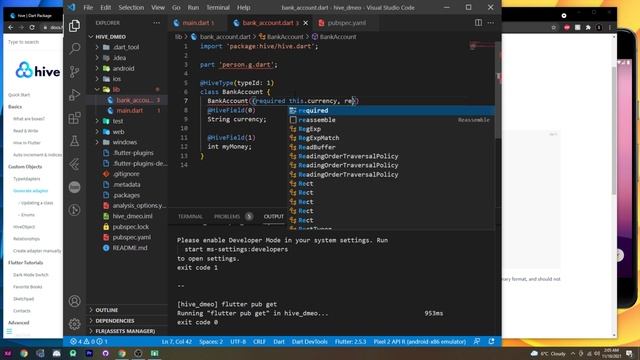Open the Testing flask view
The width and height of the screenshot is (640, 360).
point(74,141)
